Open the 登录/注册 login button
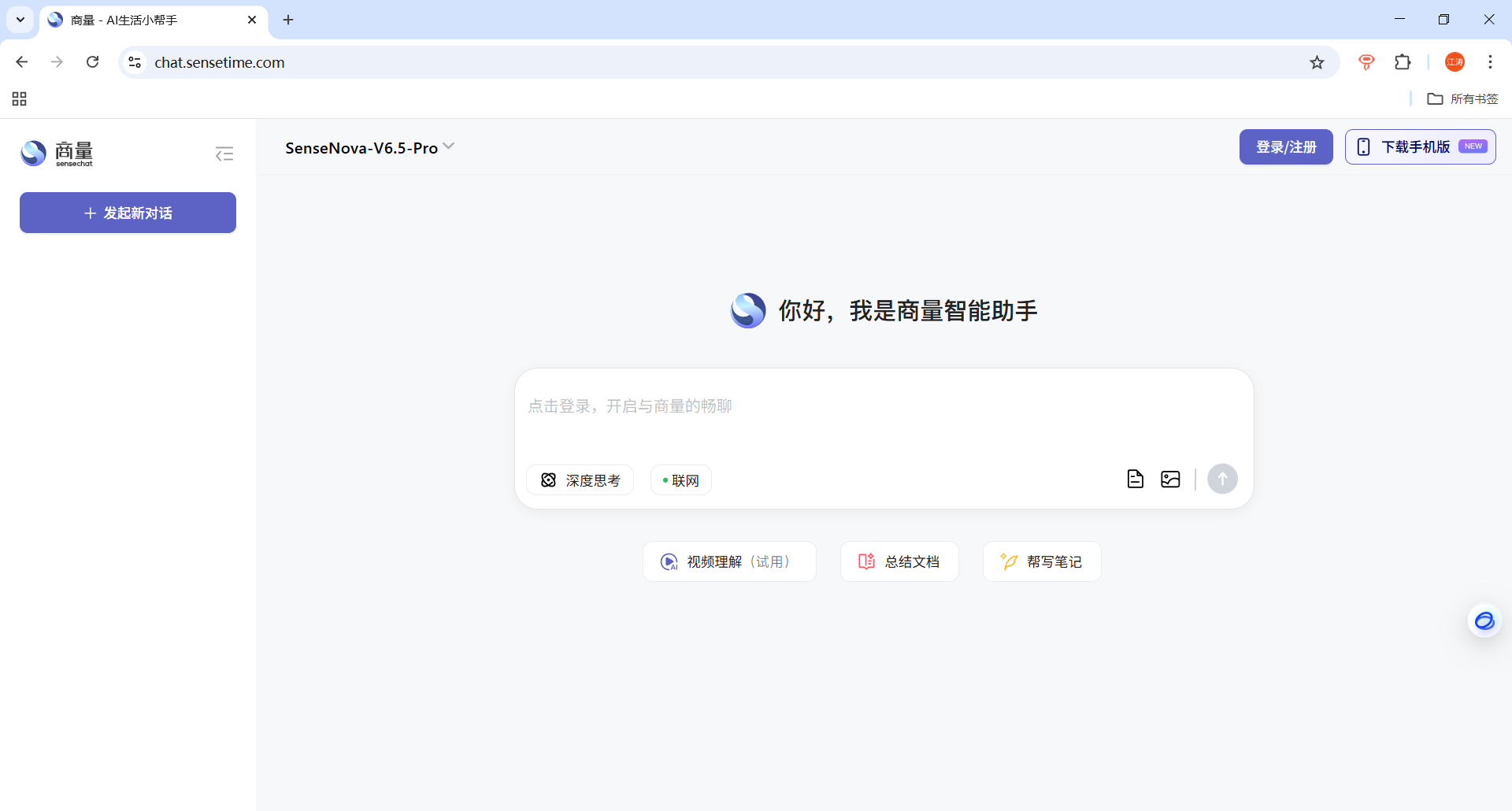This screenshot has height=811, width=1512. point(1286,147)
